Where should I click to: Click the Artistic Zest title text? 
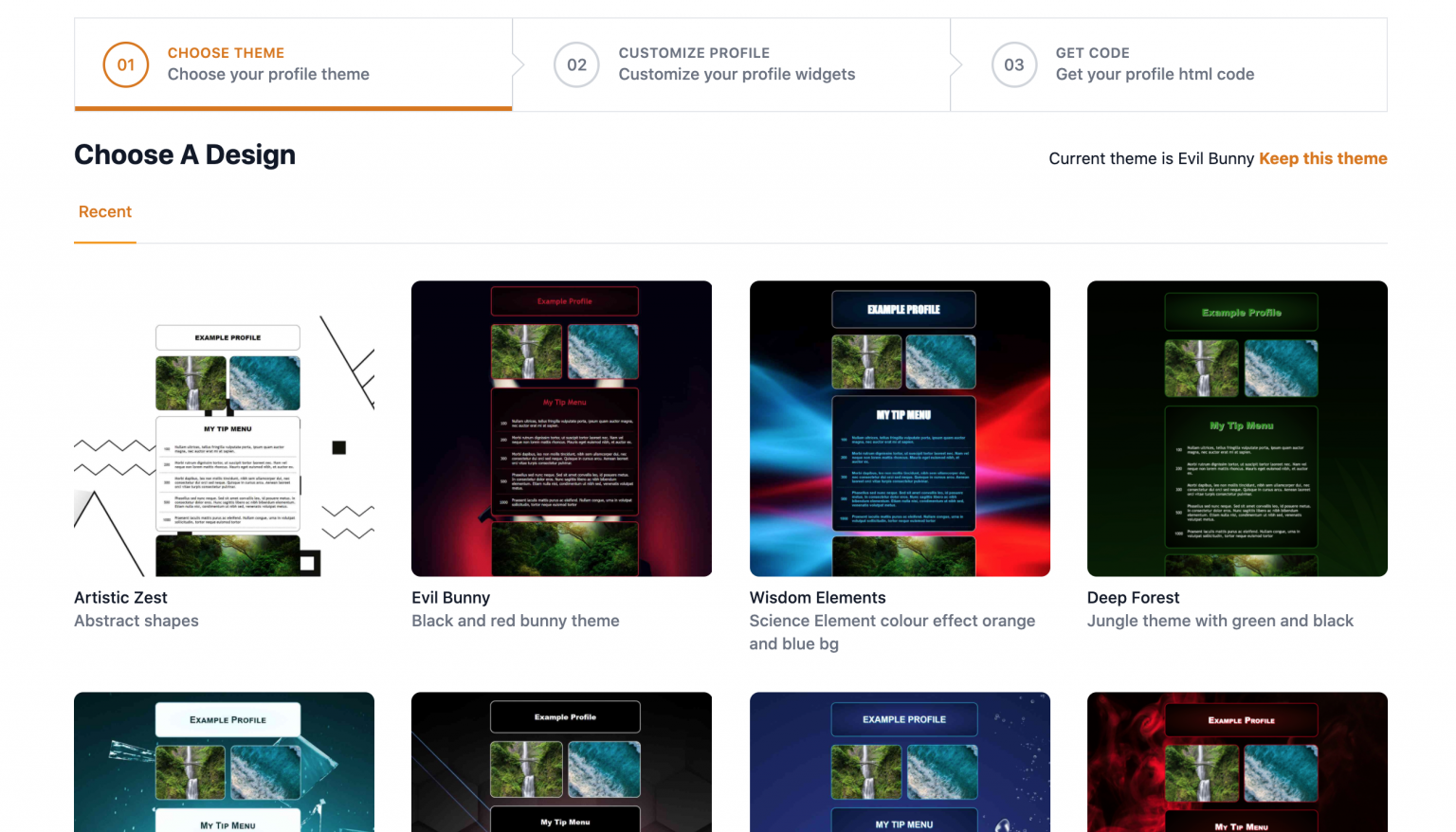point(120,598)
